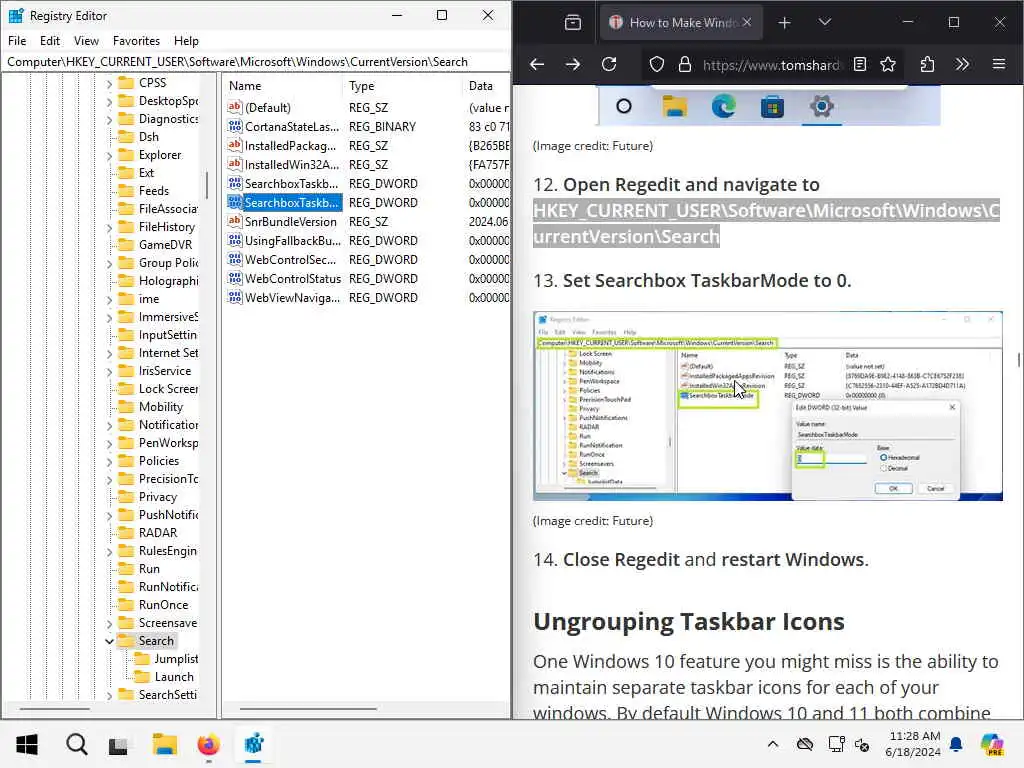
Task: Select the InstalledWin32A... string value
Action: pyautogui.click(x=291, y=165)
